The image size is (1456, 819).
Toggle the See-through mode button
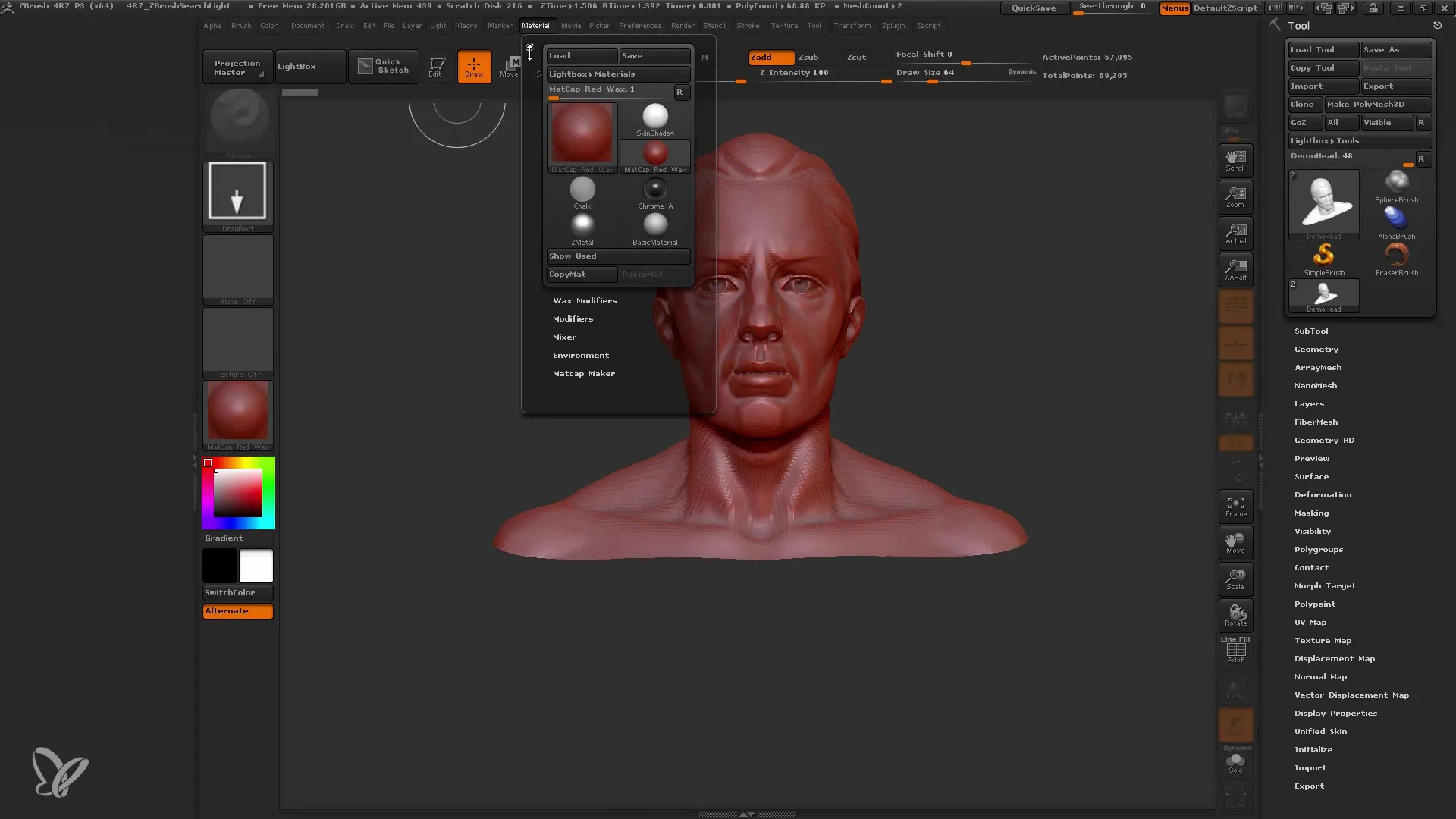pyautogui.click(x=1113, y=8)
